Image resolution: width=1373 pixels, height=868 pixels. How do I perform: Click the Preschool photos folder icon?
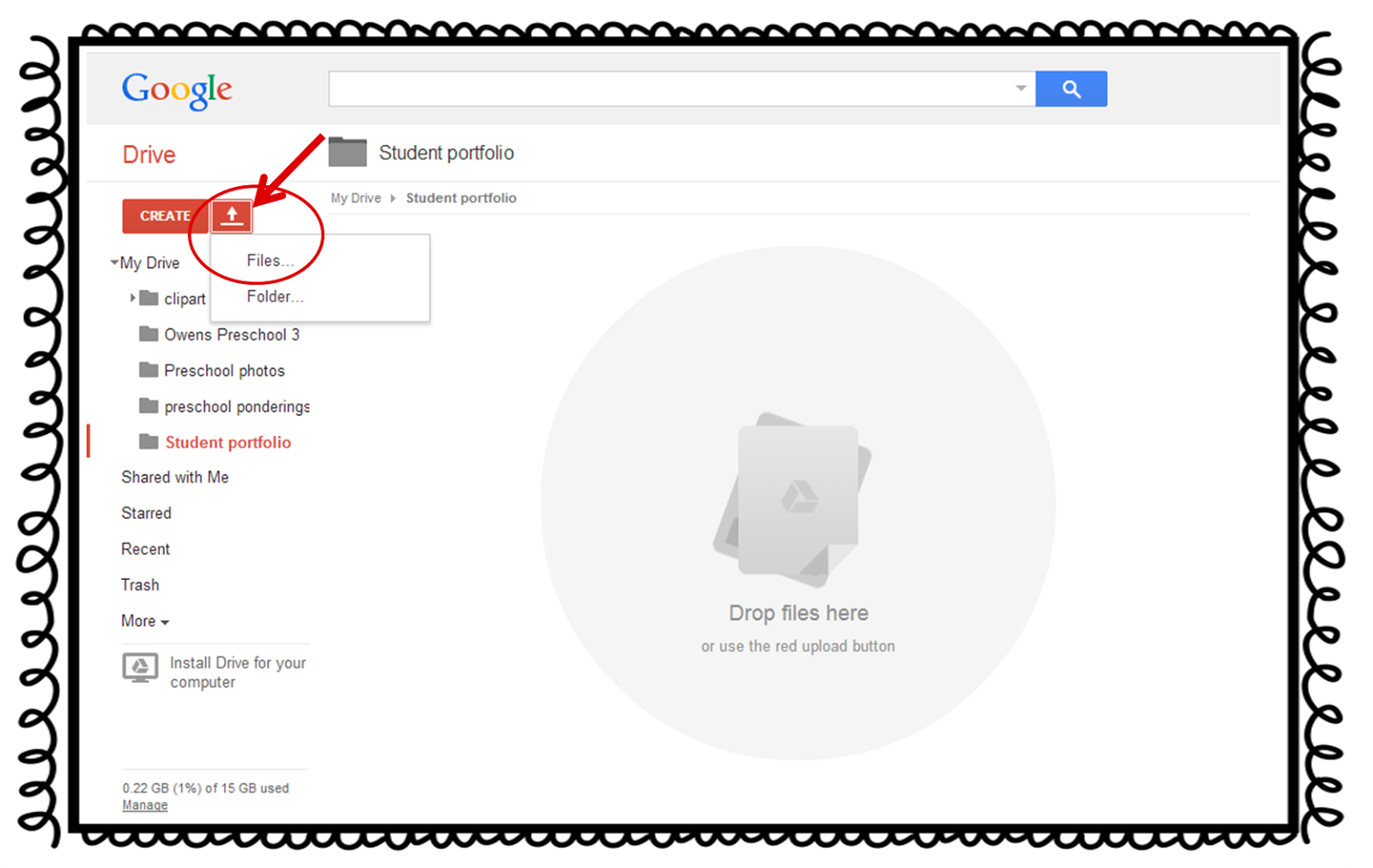click(149, 370)
